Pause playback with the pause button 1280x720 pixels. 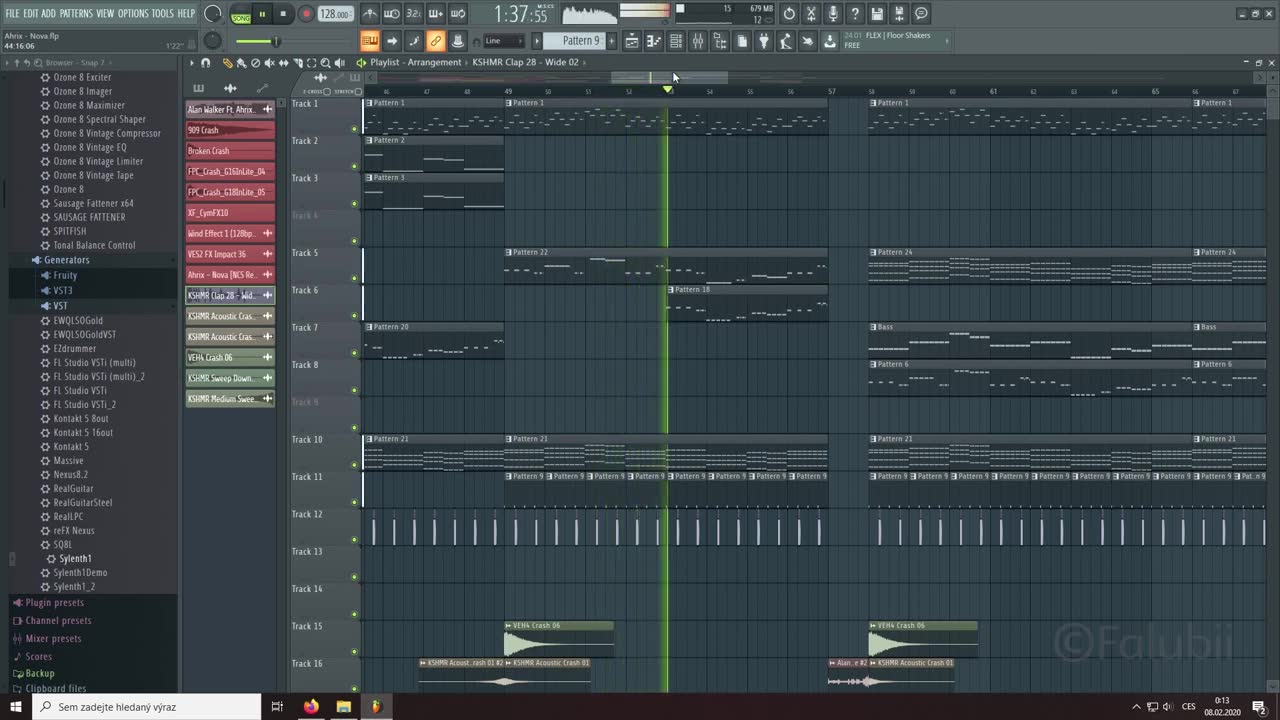coord(263,14)
